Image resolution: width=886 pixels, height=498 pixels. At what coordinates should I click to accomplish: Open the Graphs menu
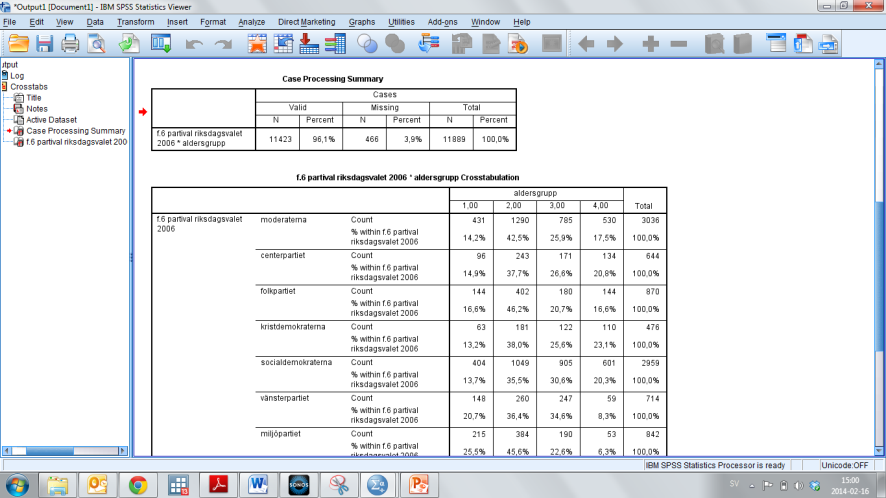(x=362, y=22)
